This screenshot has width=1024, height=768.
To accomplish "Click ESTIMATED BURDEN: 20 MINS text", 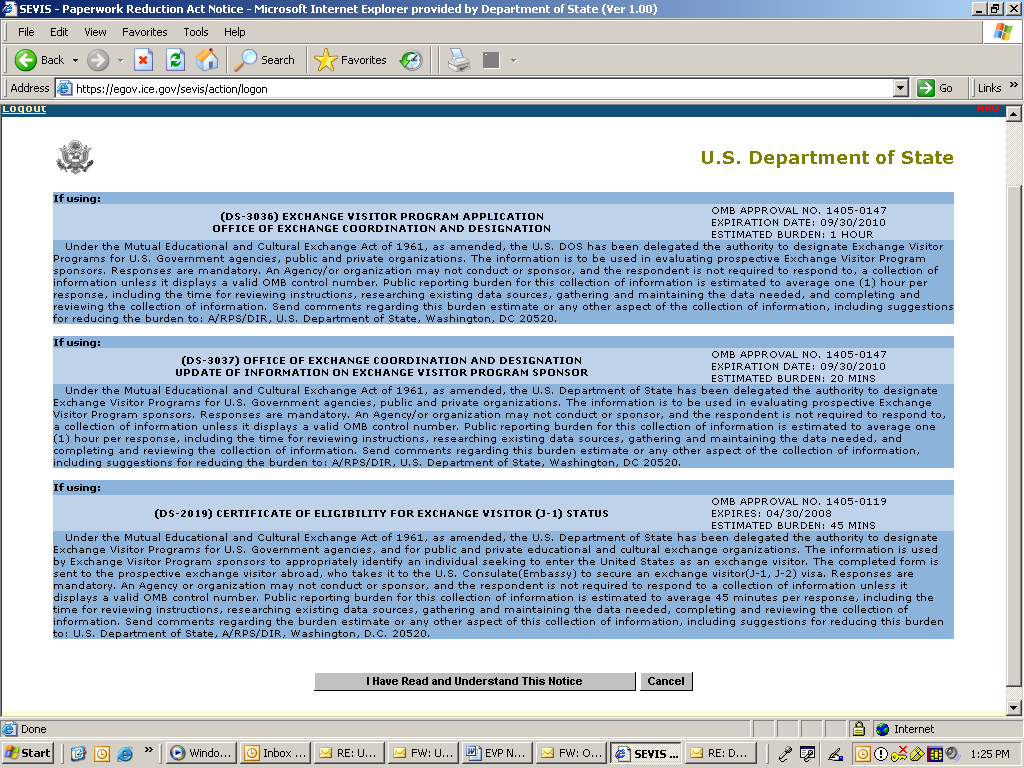I will click(793, 379).
